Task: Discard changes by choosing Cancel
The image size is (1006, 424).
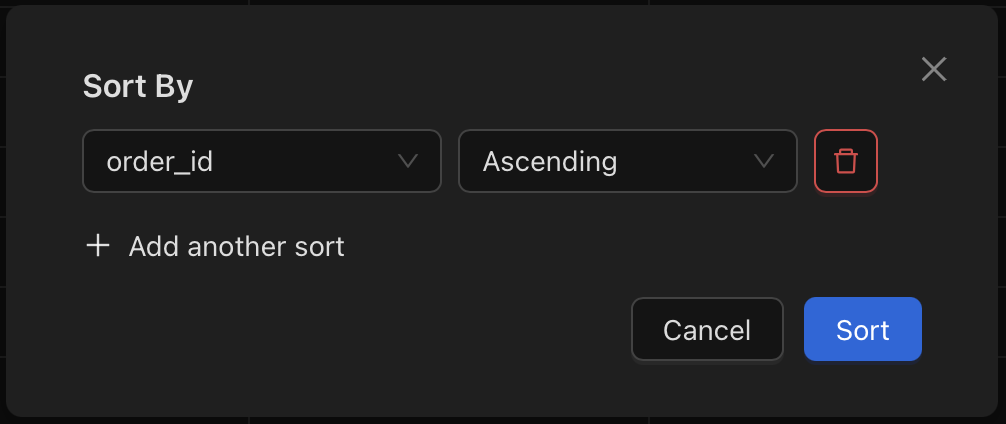Action: pos(707,329)
